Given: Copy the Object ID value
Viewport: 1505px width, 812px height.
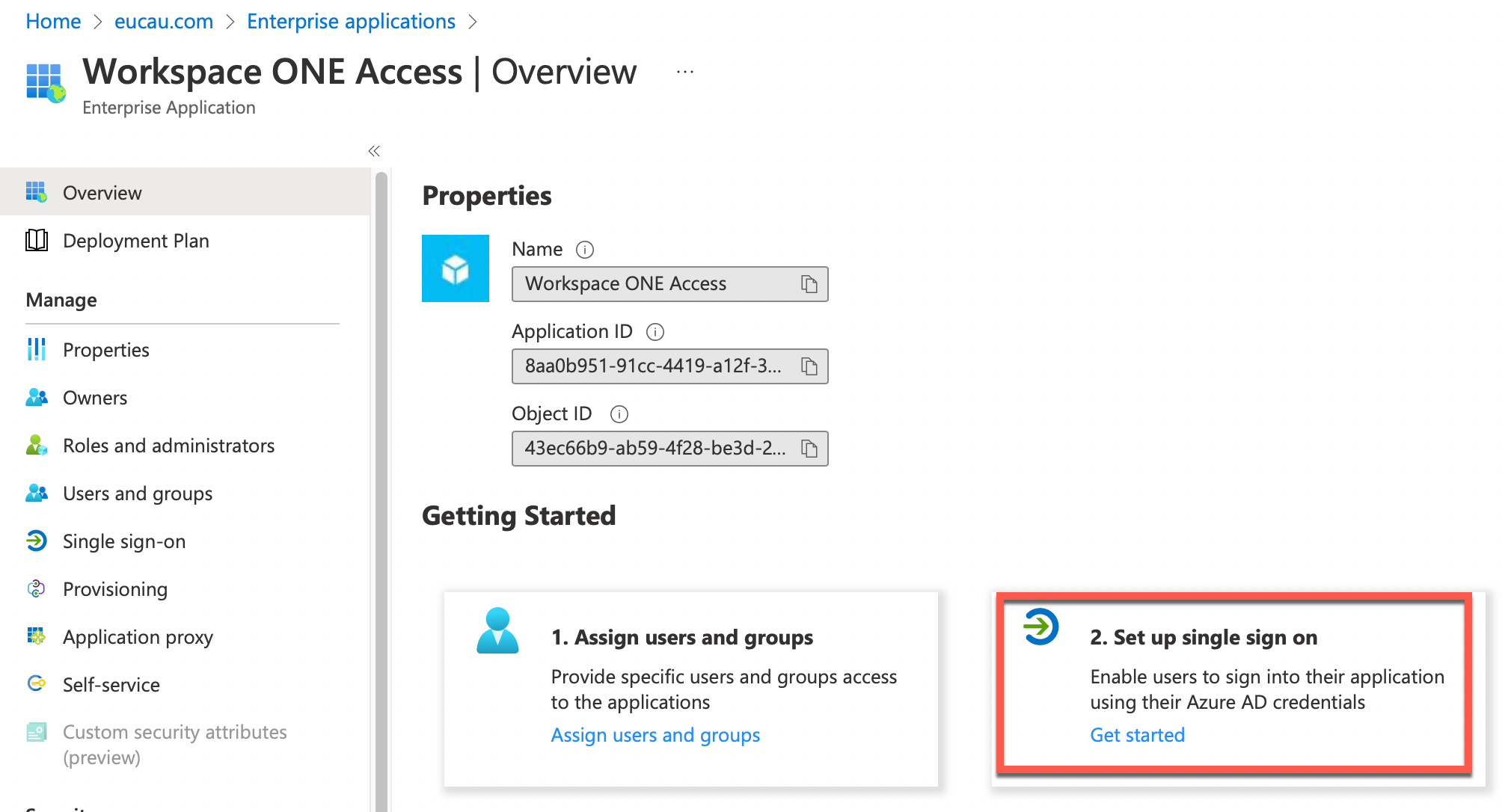Looking at the screenshot, I should (809, 449).
